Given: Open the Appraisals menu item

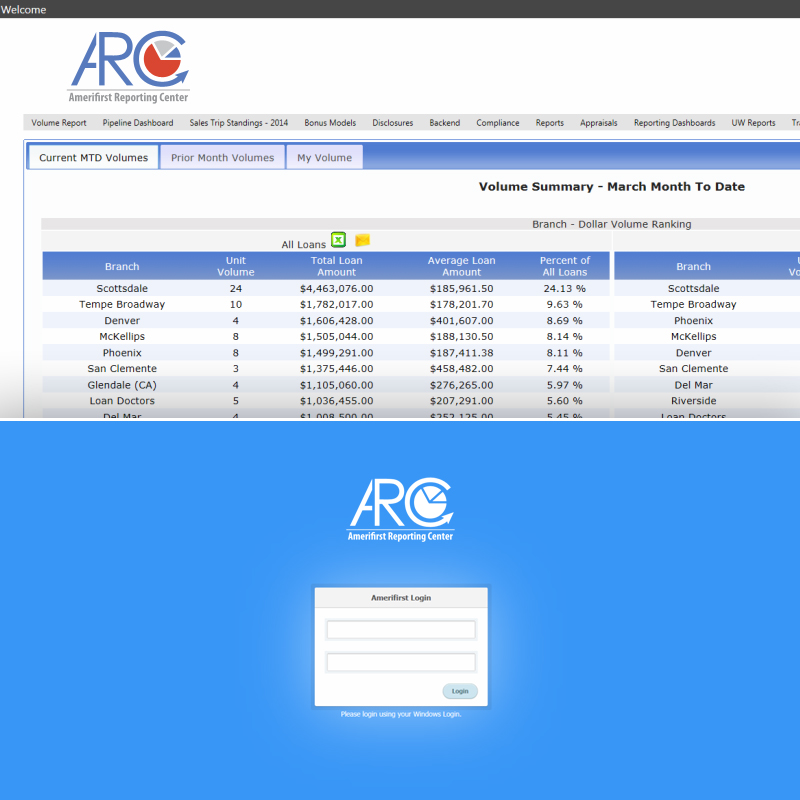Looking at the screenshot, I should point(598,123).
